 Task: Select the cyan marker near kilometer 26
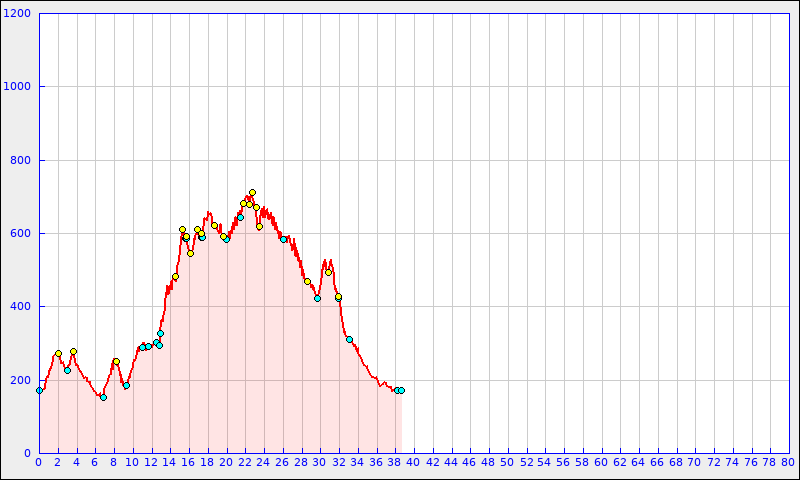coord(283,239)
